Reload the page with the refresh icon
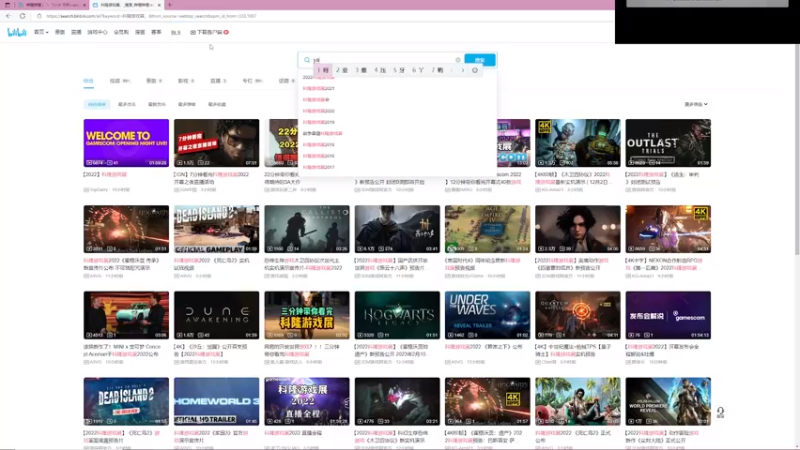 (x=22, y=16)
